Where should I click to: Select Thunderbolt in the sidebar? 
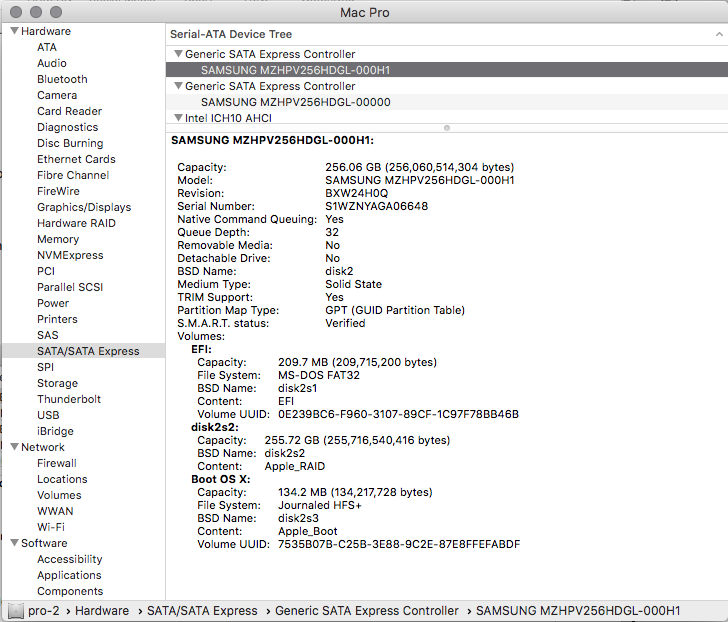(x=69, y=400)
